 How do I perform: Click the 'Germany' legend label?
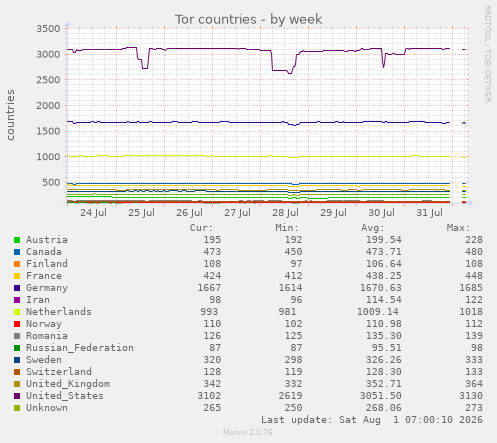(x=47, y=288)
